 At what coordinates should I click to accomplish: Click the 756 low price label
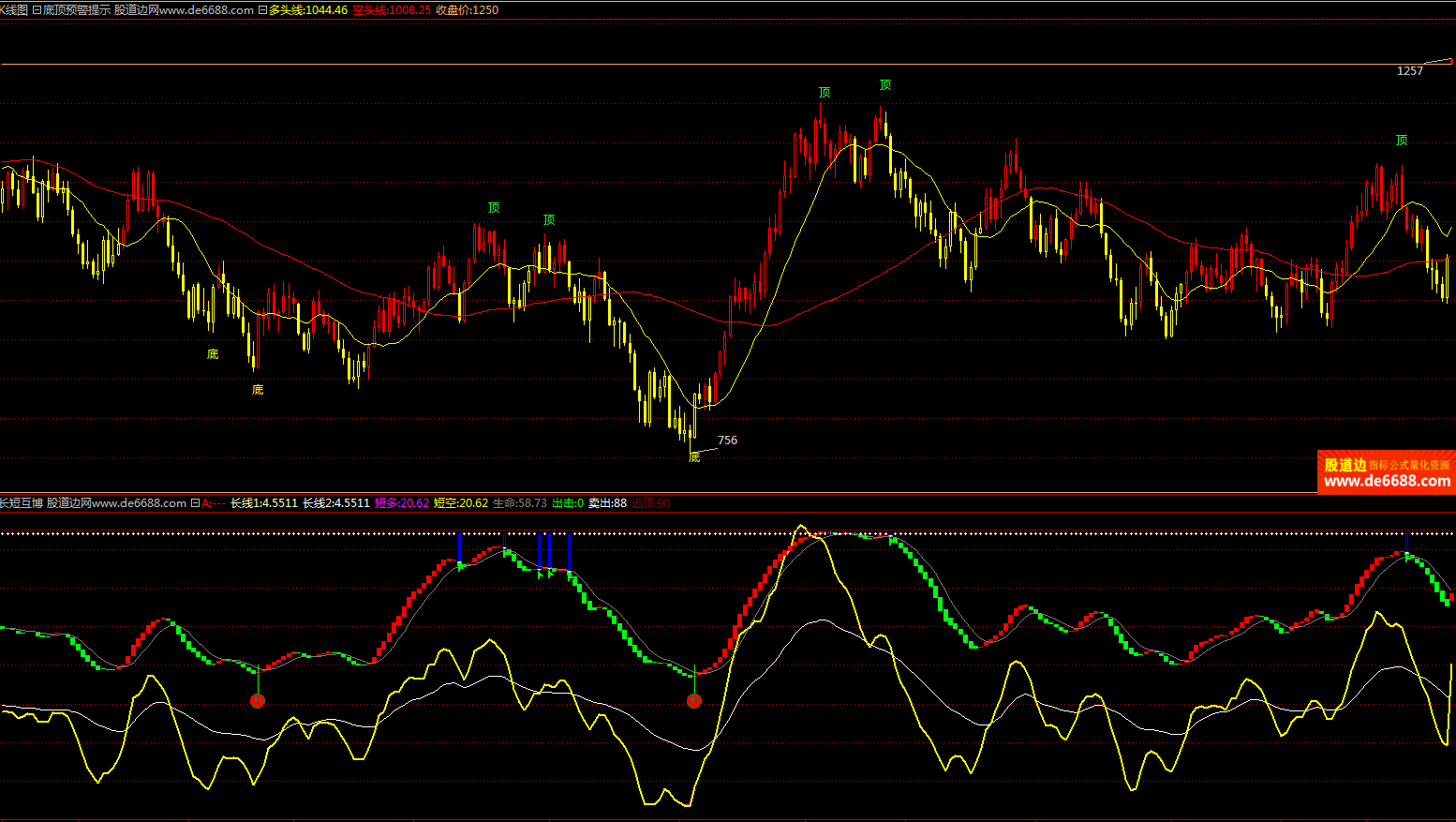727,441
